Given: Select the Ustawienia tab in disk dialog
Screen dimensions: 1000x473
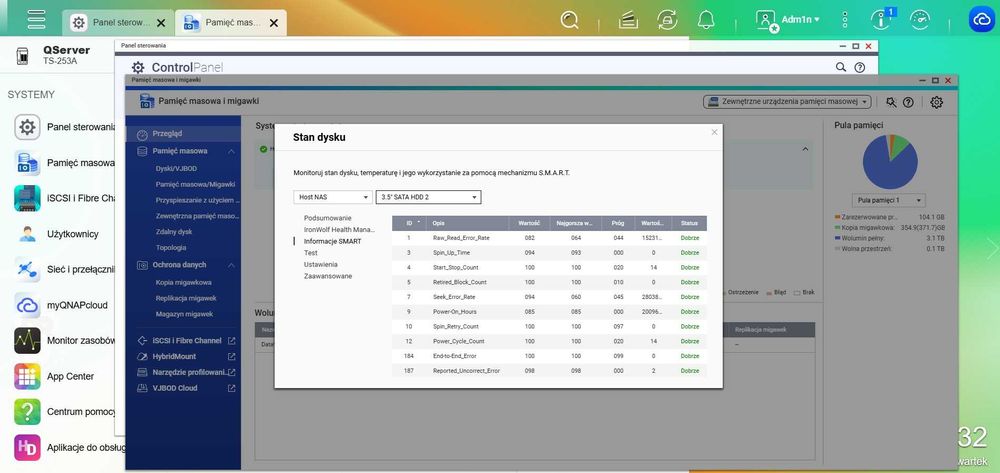Looking at the screenshot, I should click(x=321, y=264).
